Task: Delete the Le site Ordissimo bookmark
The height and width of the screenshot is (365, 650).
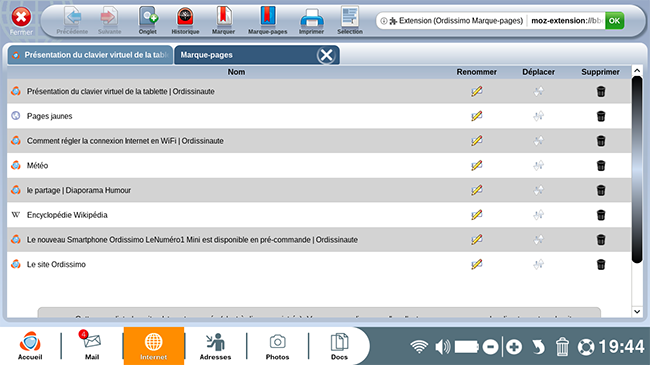Action: coord(601,264)
